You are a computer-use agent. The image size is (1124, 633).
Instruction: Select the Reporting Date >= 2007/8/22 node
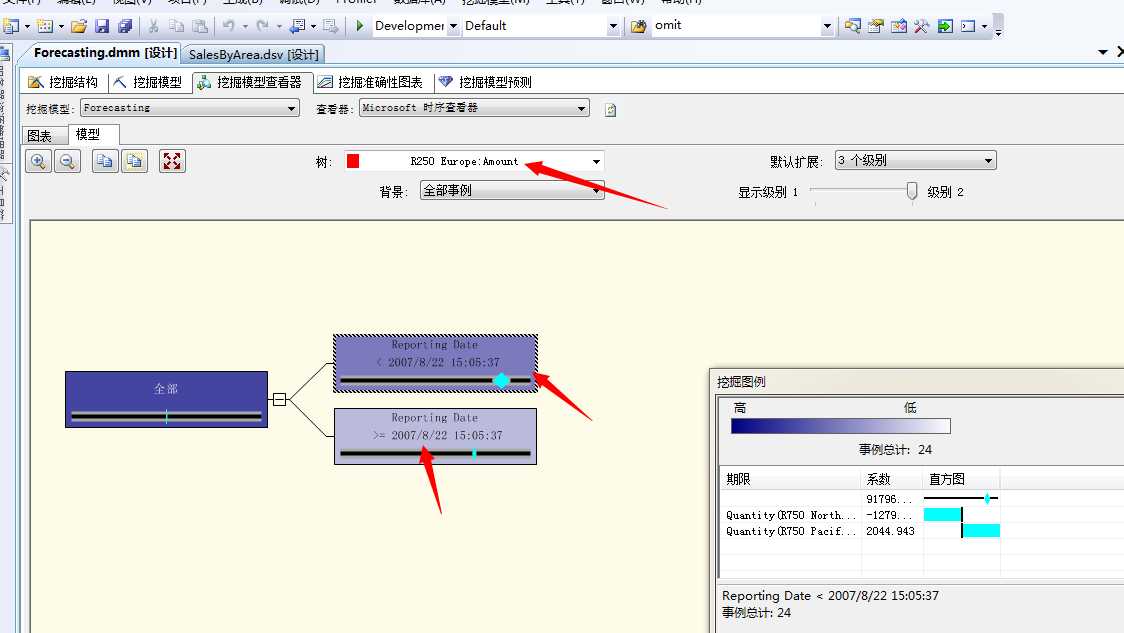coord(435,437)
